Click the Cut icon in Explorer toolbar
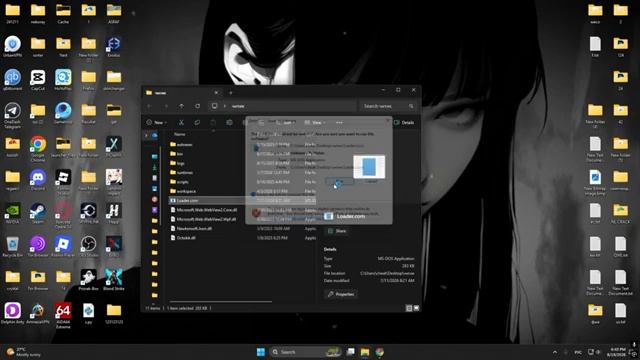Screen dimensions: 640x360 [181, 122]
